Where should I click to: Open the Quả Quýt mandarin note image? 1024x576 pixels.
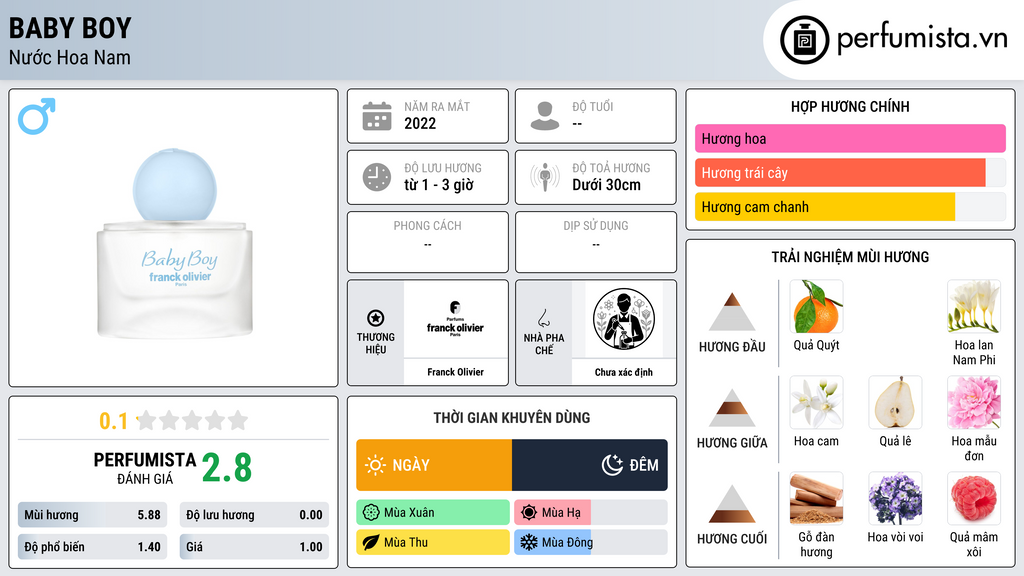pyautogui.click(x=816, y=307)
